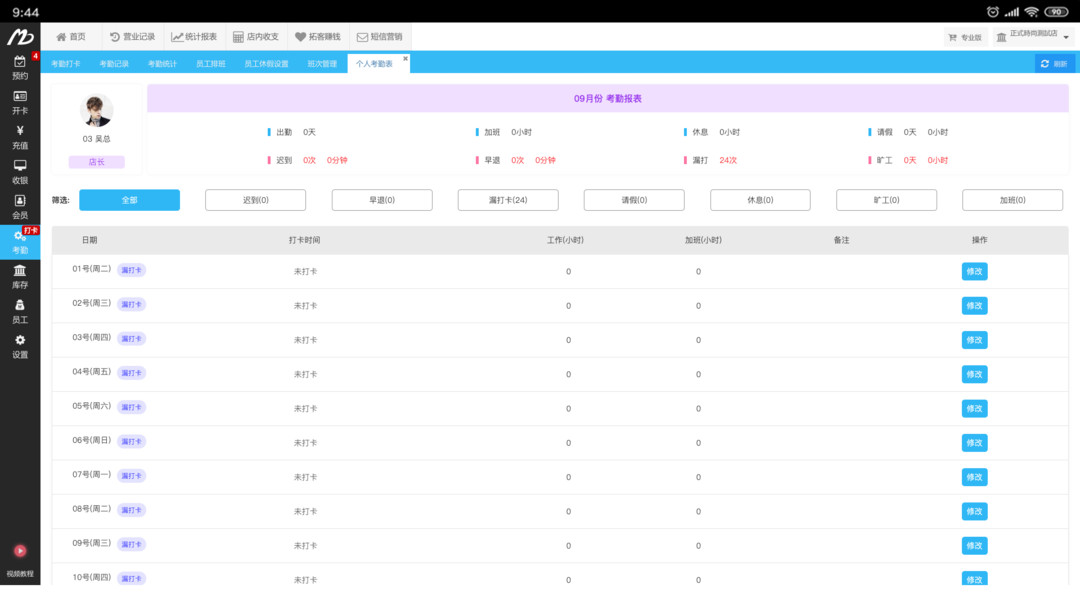Image resolution: width=1080 pixels, height=607 pixels.
Task: Open the 充值 recharge sidebar icon
Action: tap(19, 139)
